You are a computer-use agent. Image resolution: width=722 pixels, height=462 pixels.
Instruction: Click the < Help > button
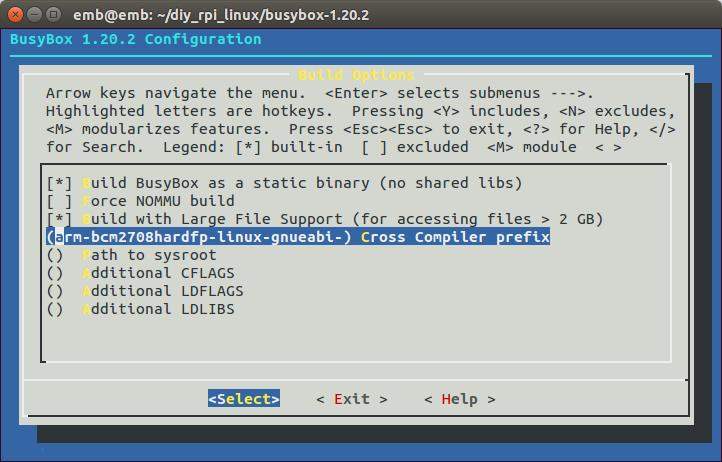[x=460, y=399]
